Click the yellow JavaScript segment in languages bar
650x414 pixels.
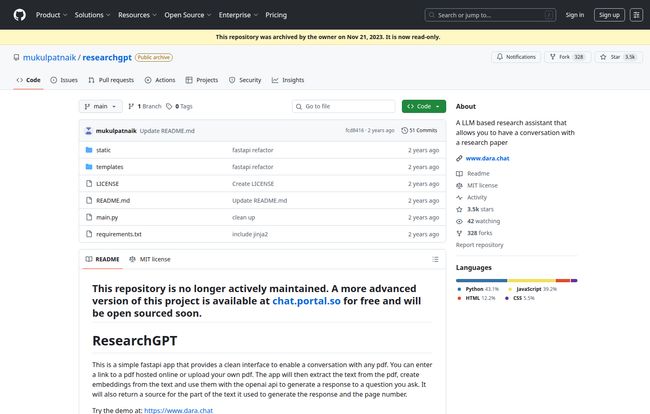[532, 281]
